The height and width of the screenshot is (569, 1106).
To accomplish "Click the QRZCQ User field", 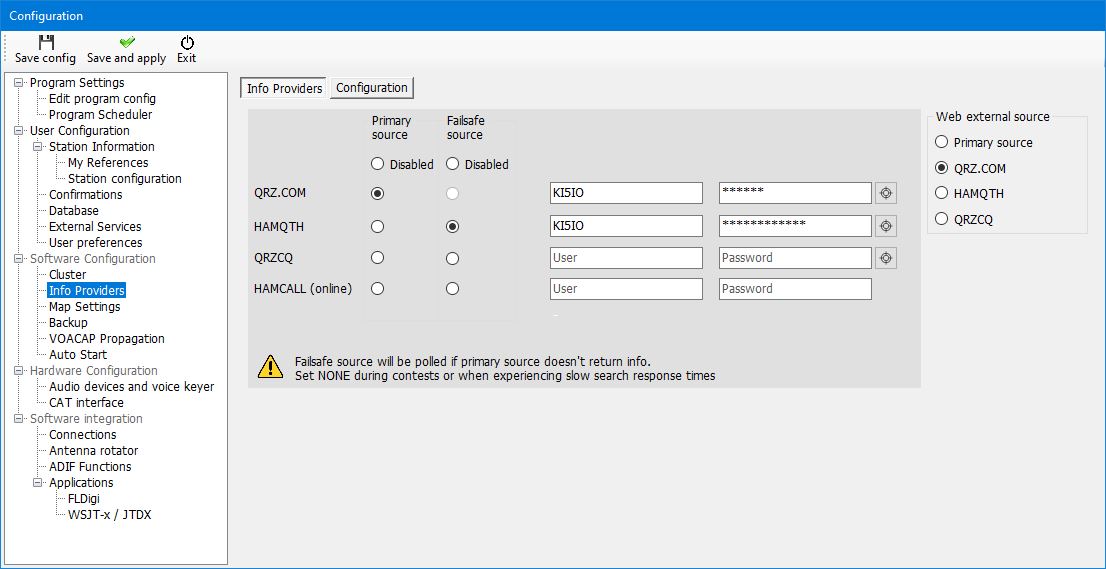I will click(x=626, y=258).
